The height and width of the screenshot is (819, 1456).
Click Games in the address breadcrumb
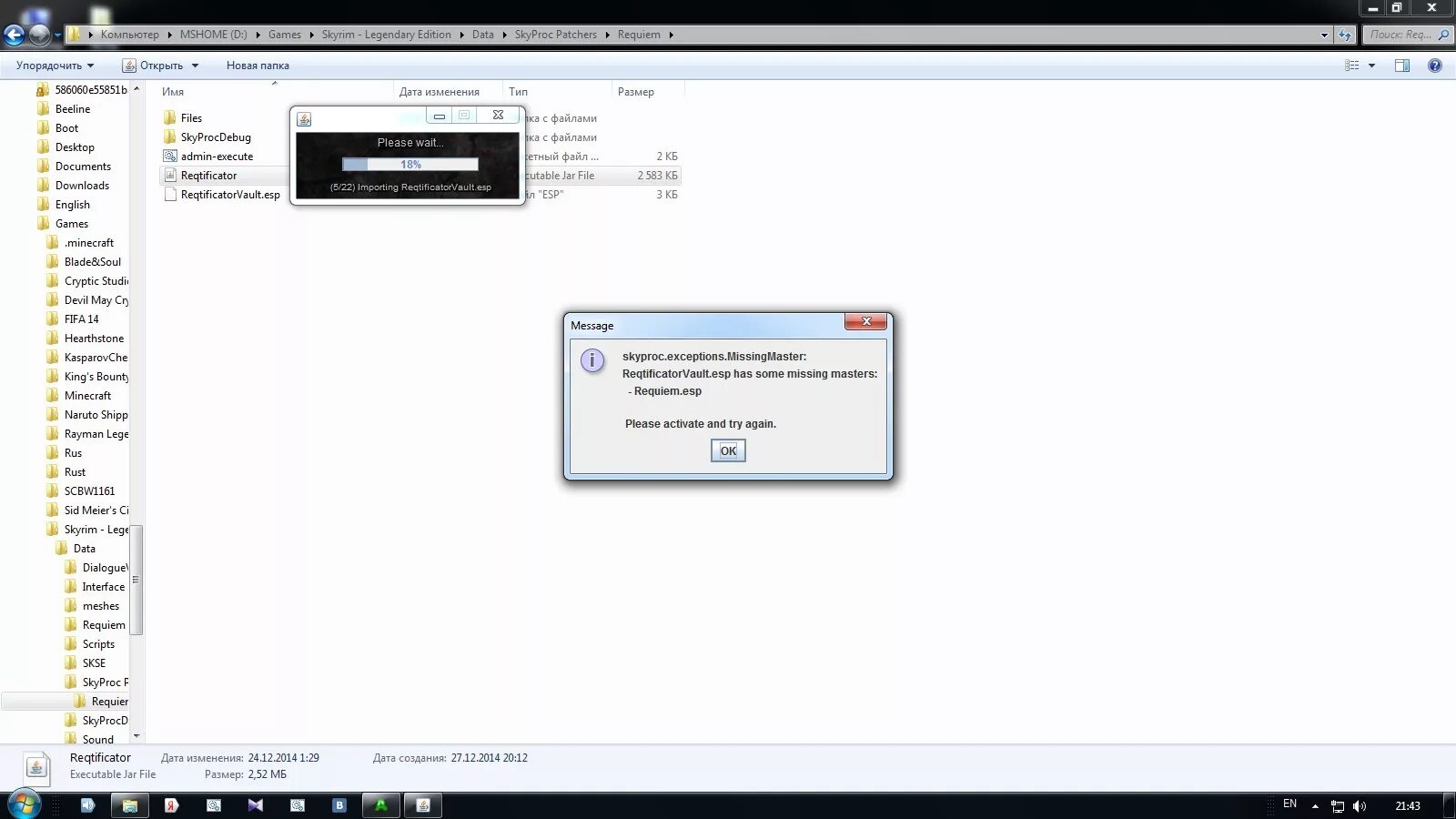[x=284, y=35]
